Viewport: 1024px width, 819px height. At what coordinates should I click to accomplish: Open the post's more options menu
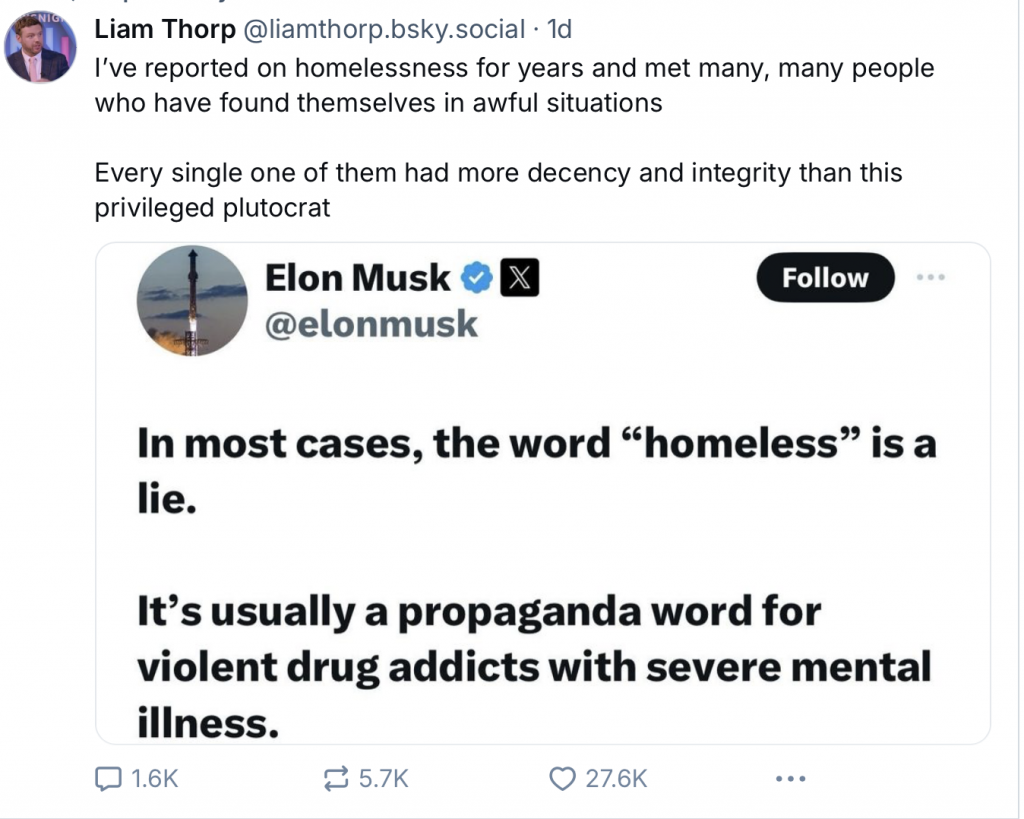point(790,778)
